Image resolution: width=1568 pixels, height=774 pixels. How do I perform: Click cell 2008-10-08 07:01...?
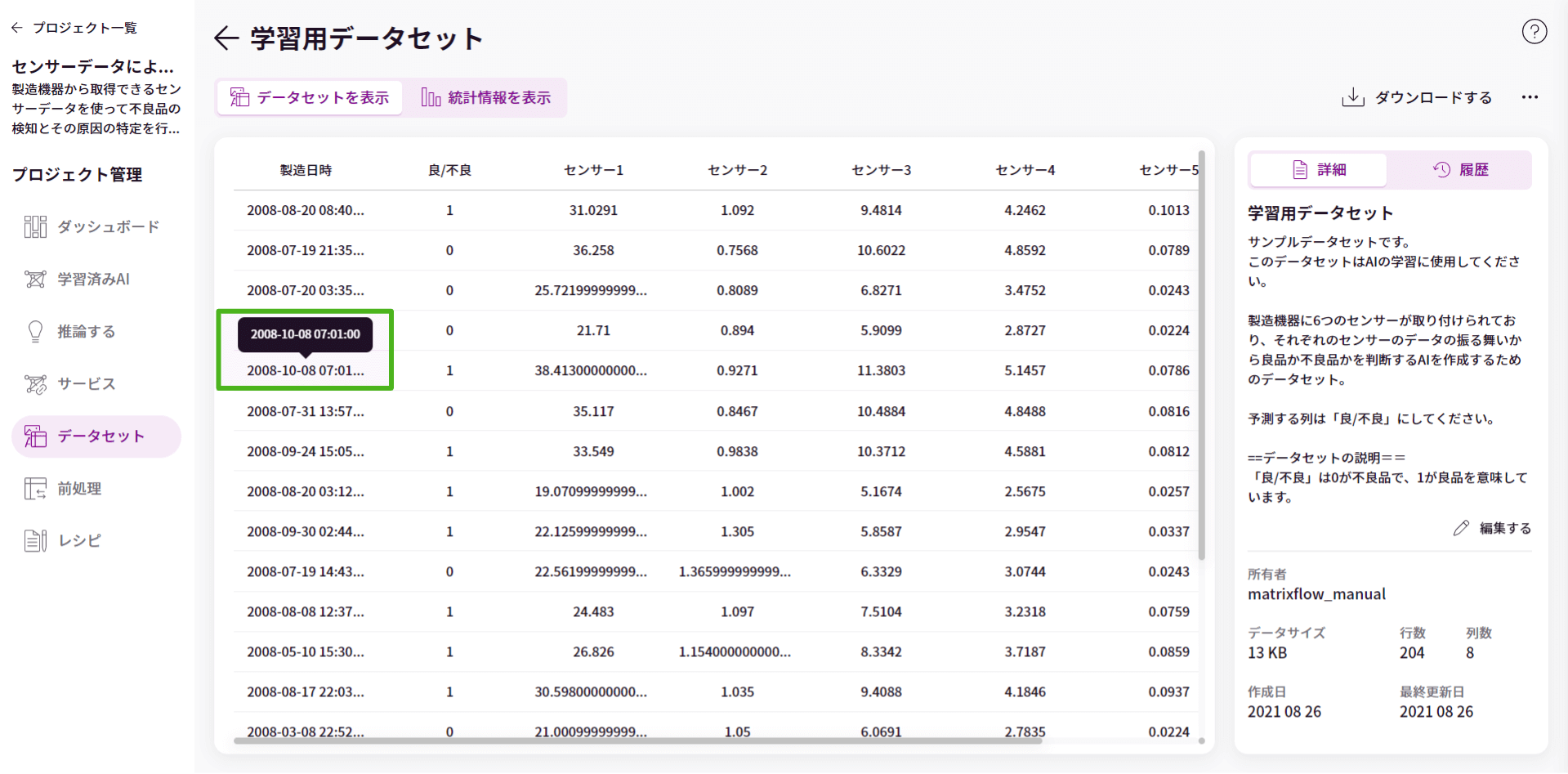(x=306, y=370)
